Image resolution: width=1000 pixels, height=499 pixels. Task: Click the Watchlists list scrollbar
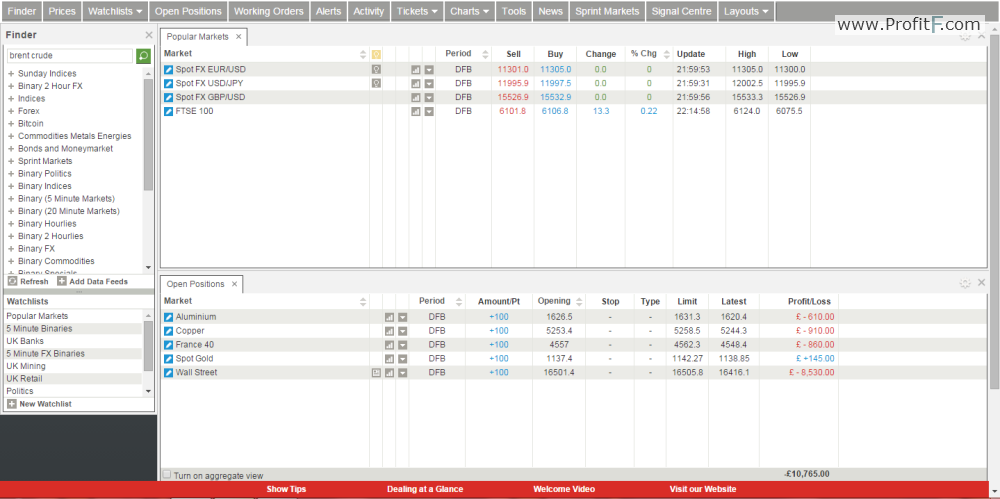coord(149,346)
